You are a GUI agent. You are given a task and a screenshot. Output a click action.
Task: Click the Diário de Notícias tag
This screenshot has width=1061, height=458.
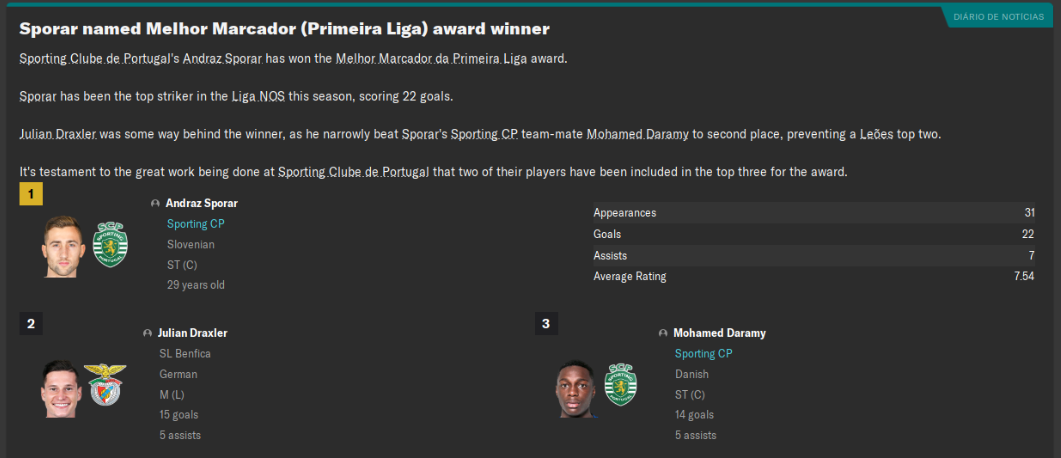pyautogui.click(x=997, y=16)
